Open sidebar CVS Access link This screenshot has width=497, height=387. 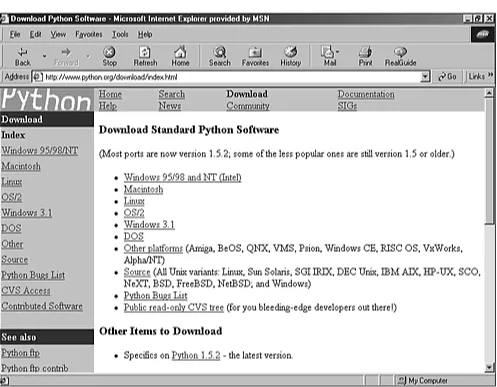[x=26, y=290]
